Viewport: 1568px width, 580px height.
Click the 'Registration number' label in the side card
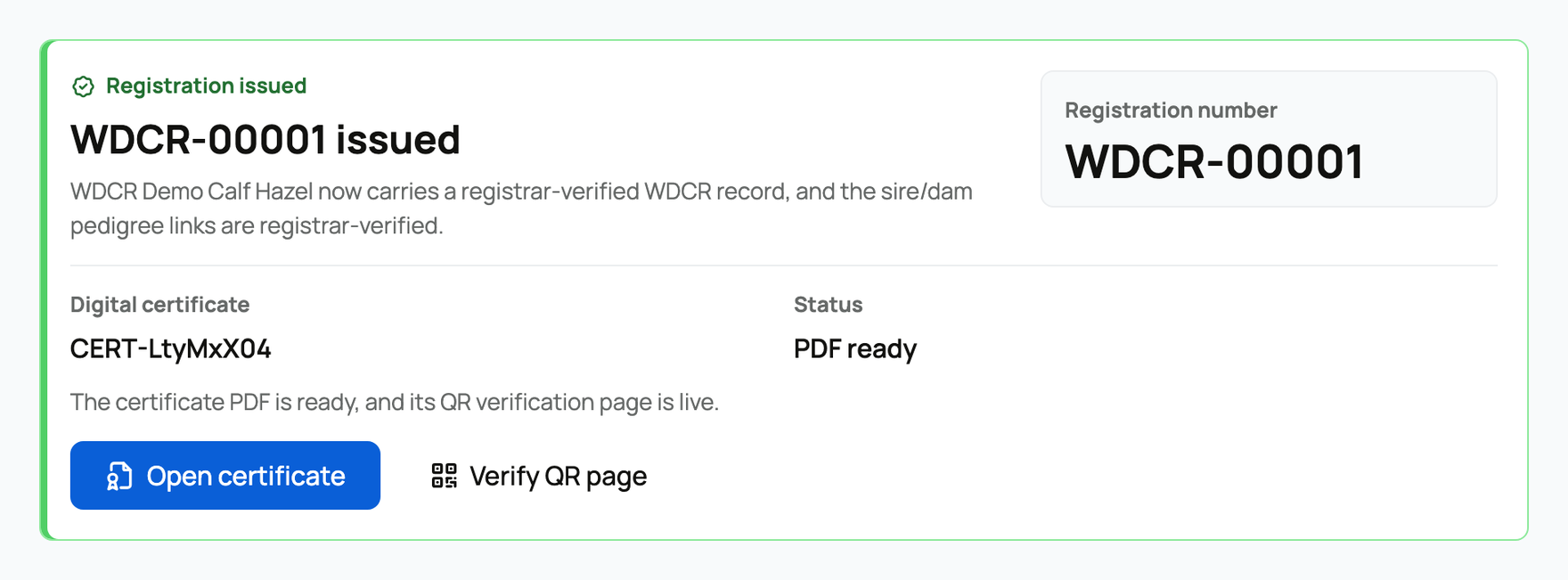point(1171,110)
